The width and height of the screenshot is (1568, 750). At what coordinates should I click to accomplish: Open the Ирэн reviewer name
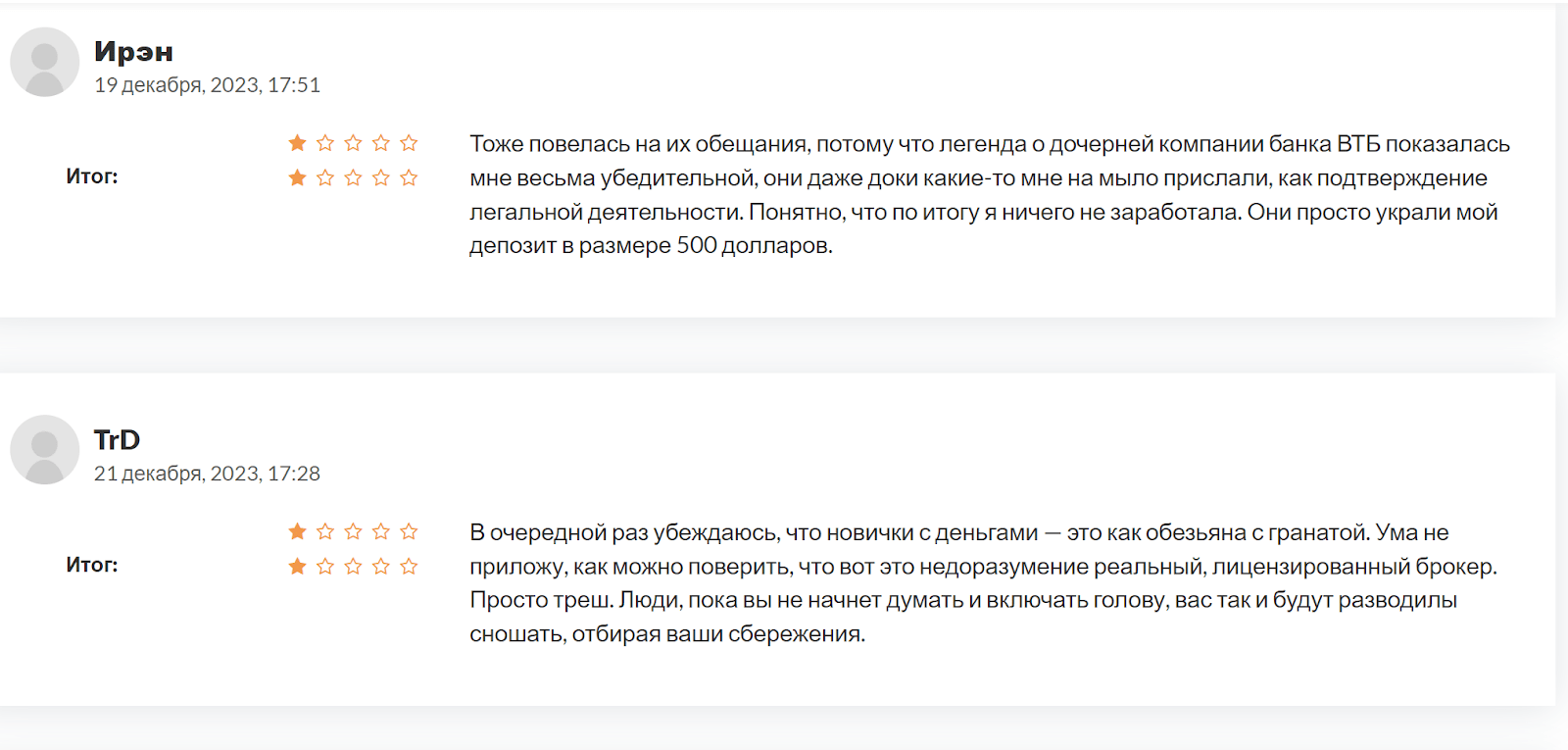pos(133,51)
